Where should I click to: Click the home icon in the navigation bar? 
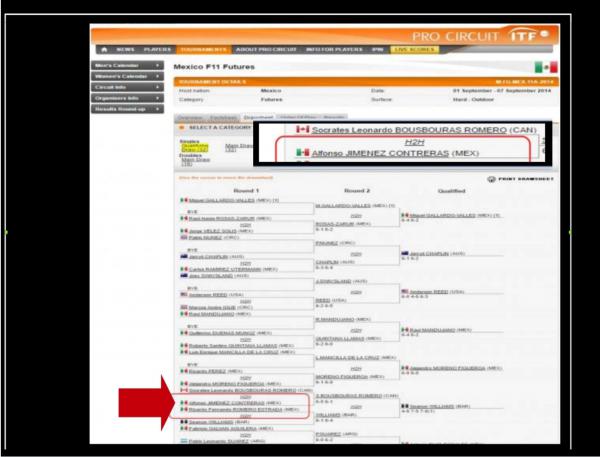point(104,49)
